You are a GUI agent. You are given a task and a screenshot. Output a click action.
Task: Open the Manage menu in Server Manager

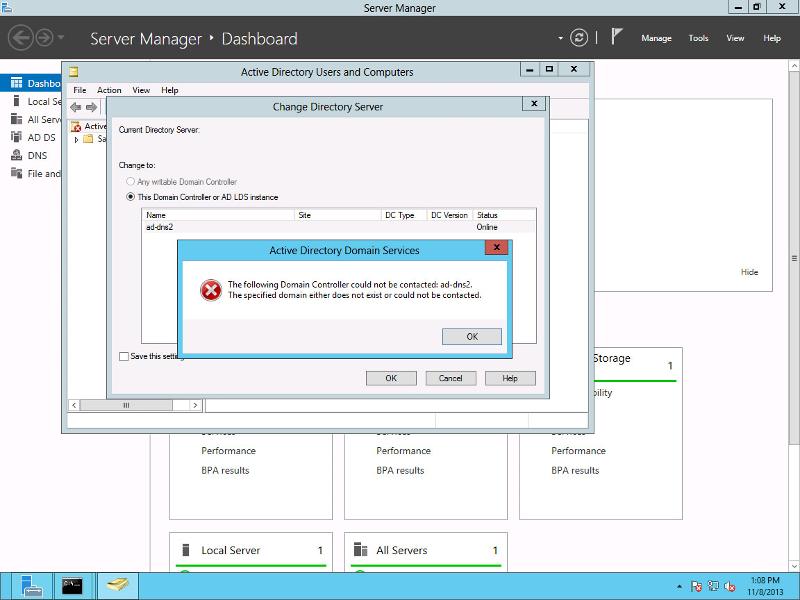656,38
